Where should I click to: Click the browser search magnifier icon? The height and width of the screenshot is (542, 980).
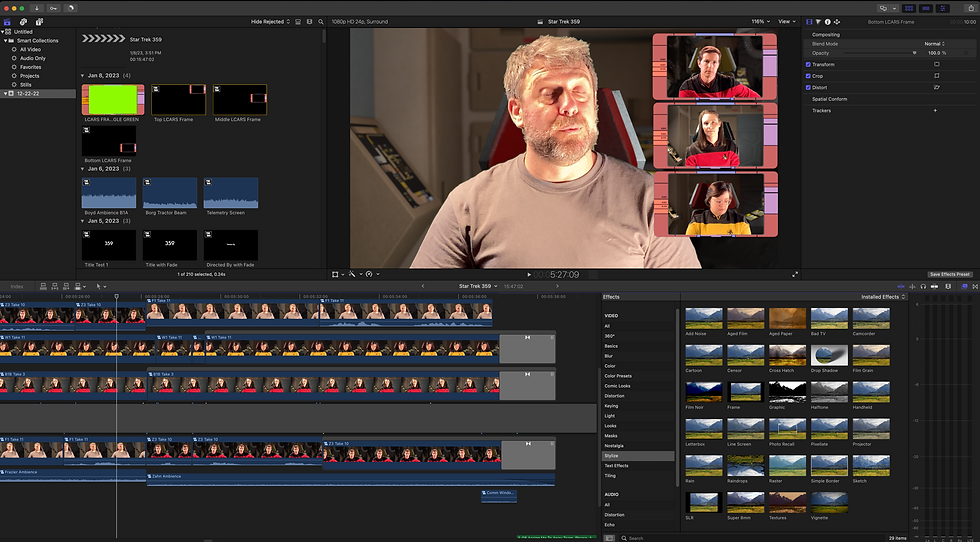(321, 21)
